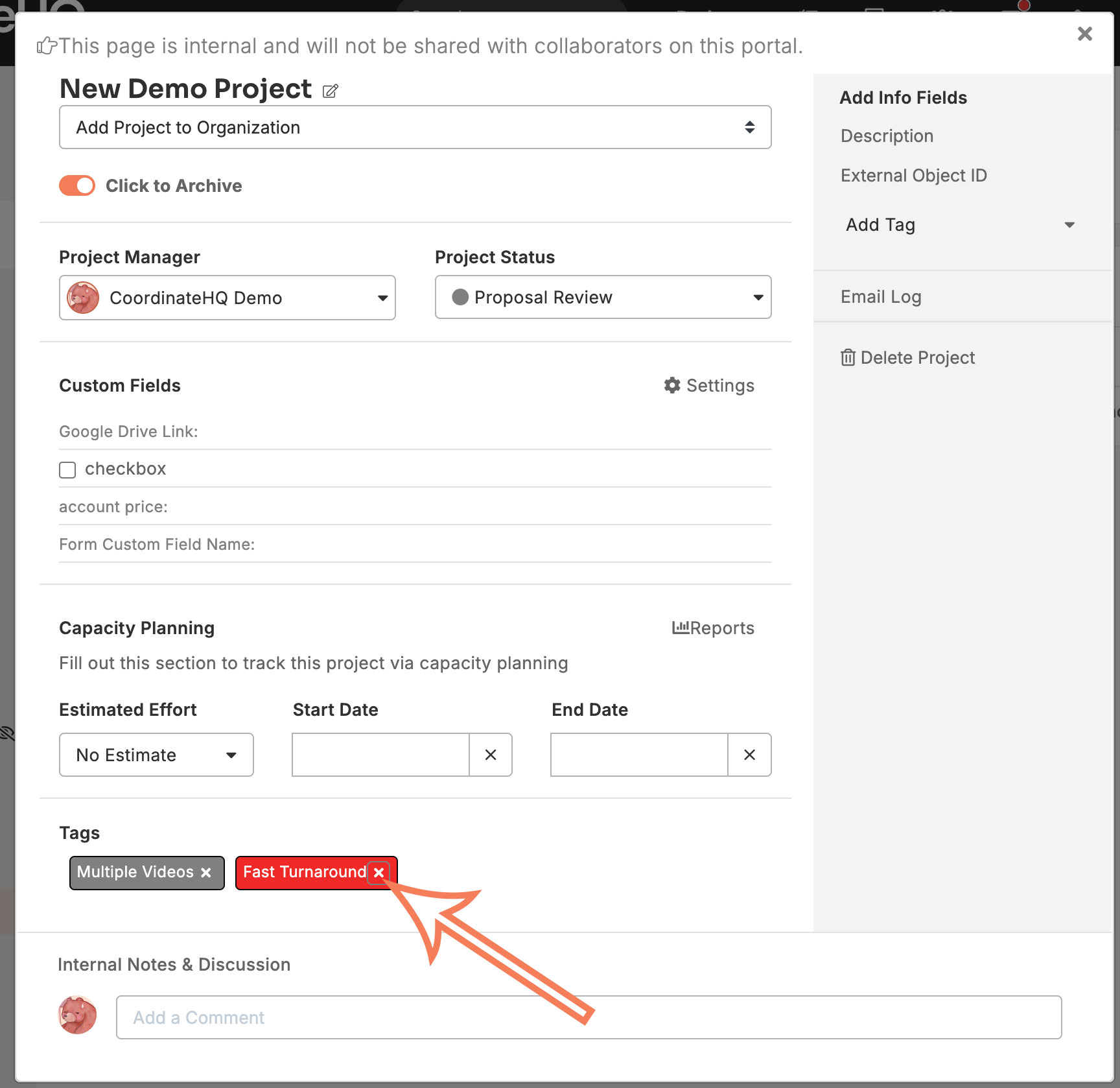Open the Project Status dropdown

(603, 297)
